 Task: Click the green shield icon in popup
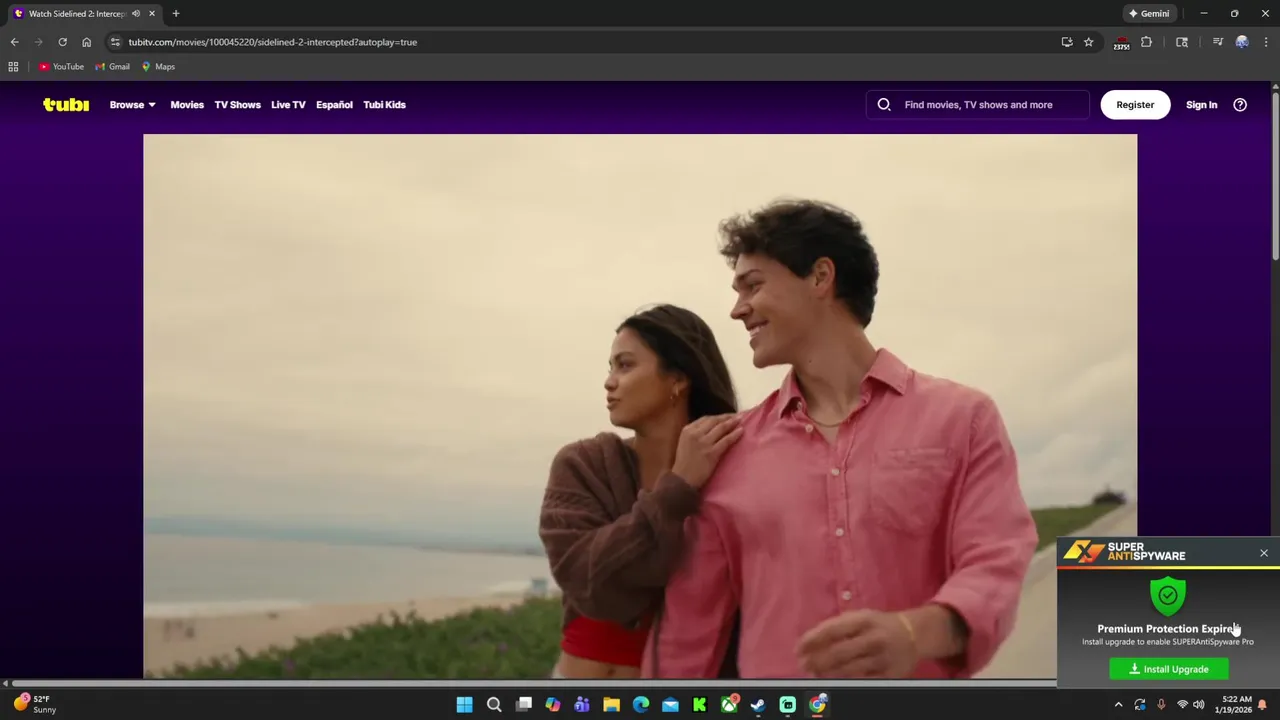[1168, 596]
